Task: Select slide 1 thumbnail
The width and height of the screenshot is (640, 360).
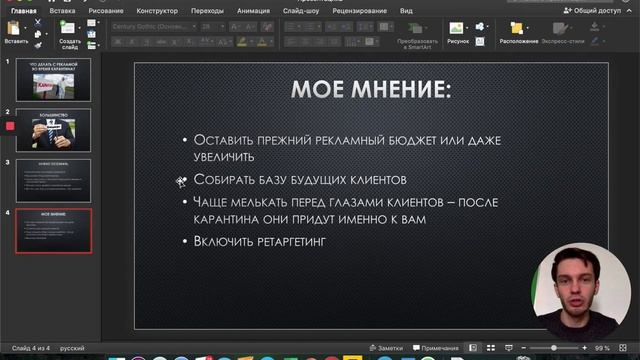Action: click(x=53, y=80)
